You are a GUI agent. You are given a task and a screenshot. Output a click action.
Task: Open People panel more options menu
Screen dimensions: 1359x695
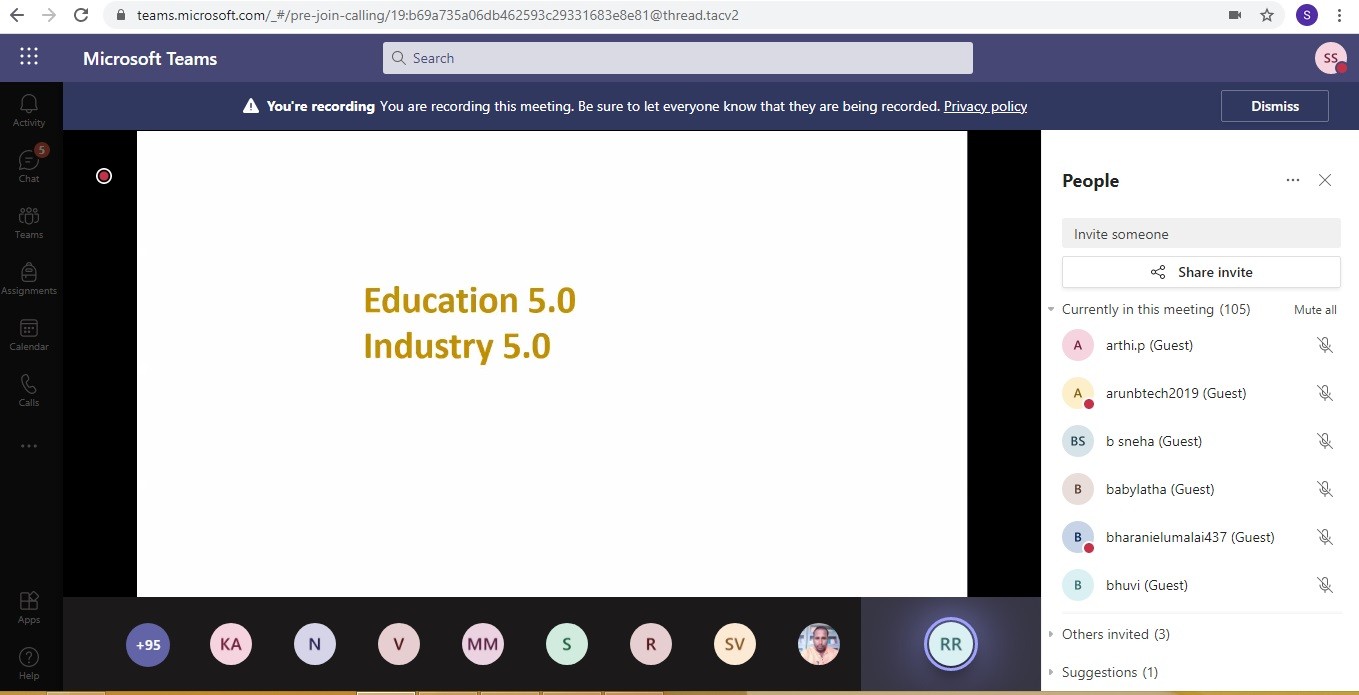(1292, 180)
